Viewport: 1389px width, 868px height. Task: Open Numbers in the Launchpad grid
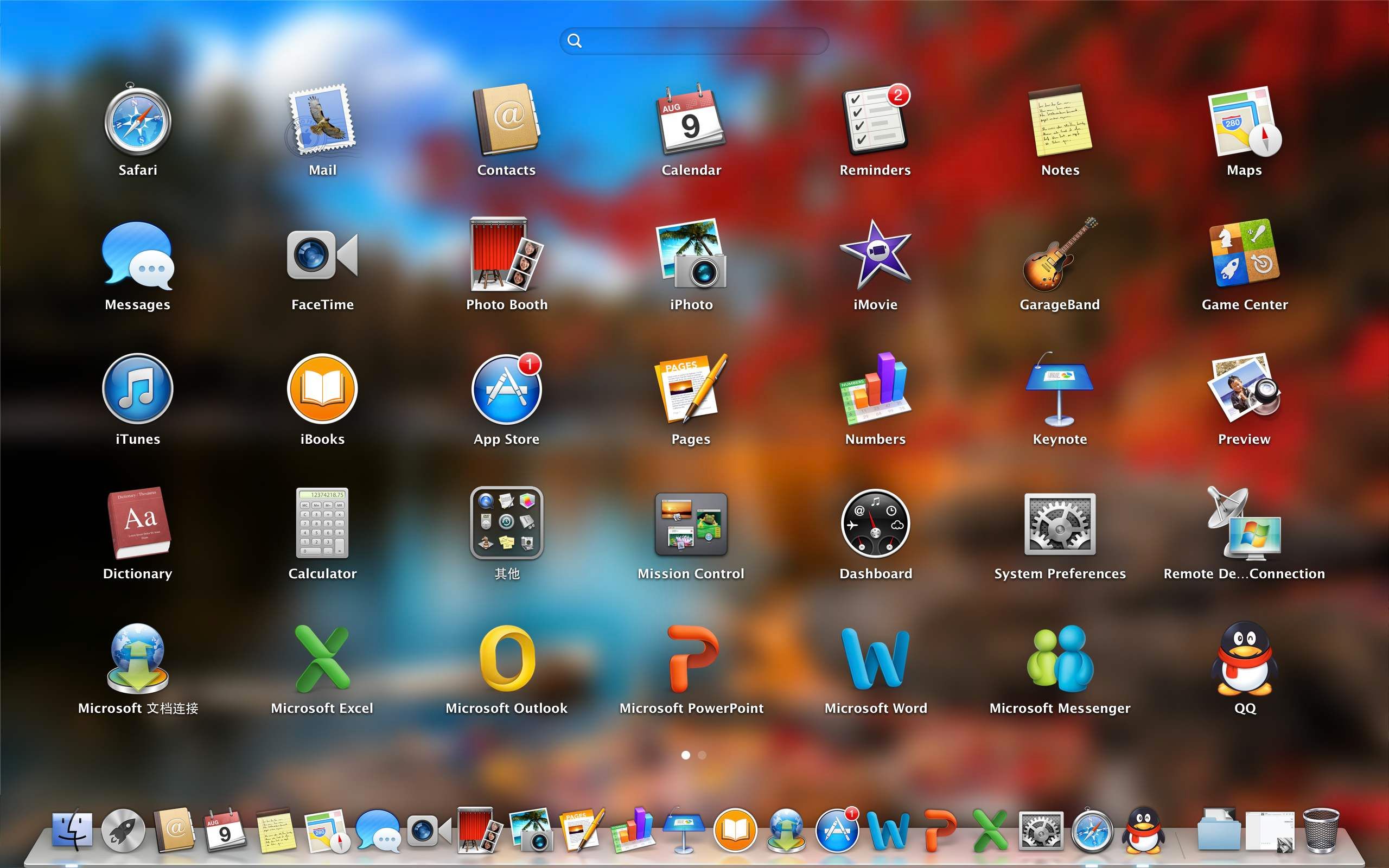point(875,388)
